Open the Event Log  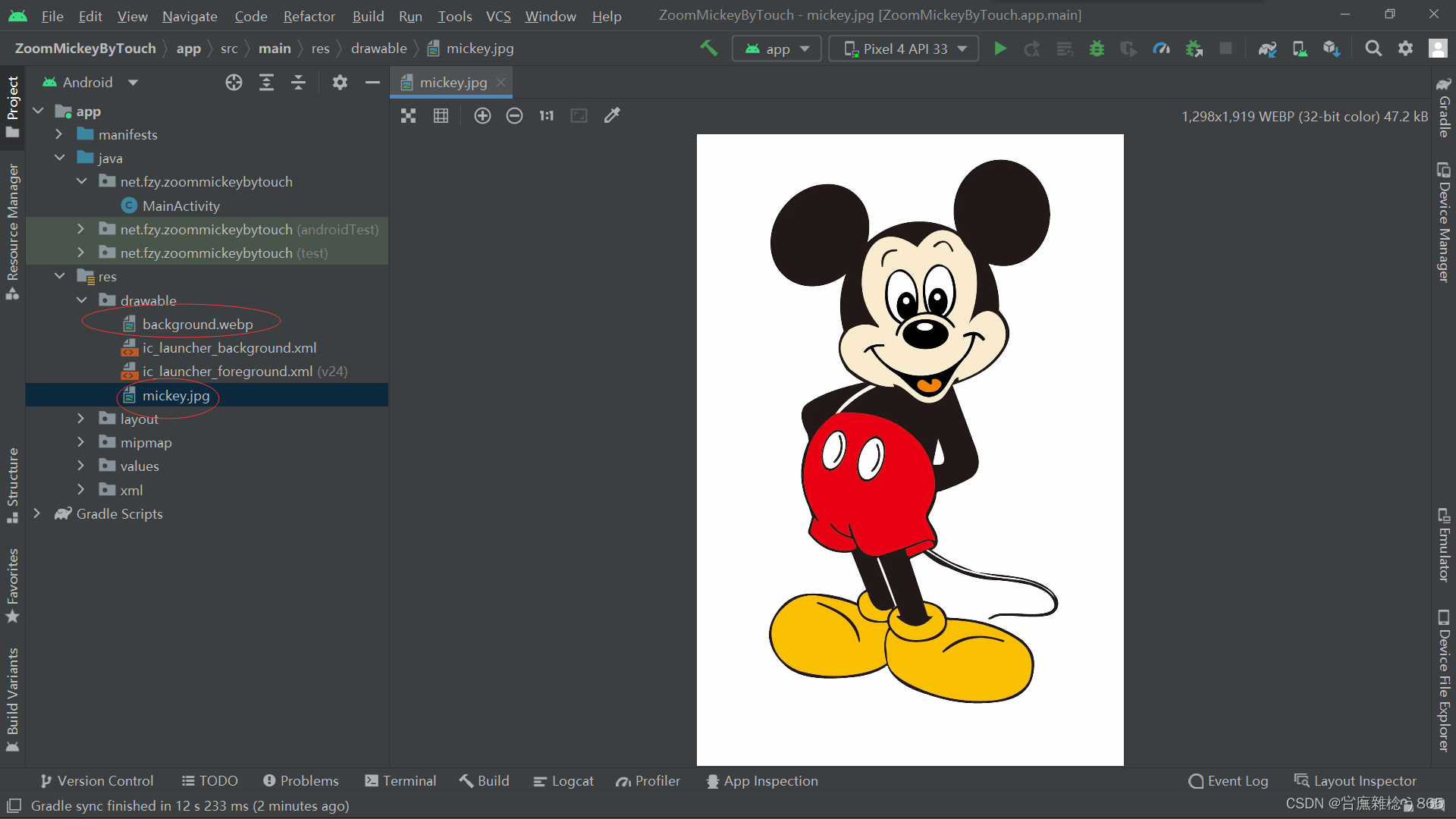1228,781
